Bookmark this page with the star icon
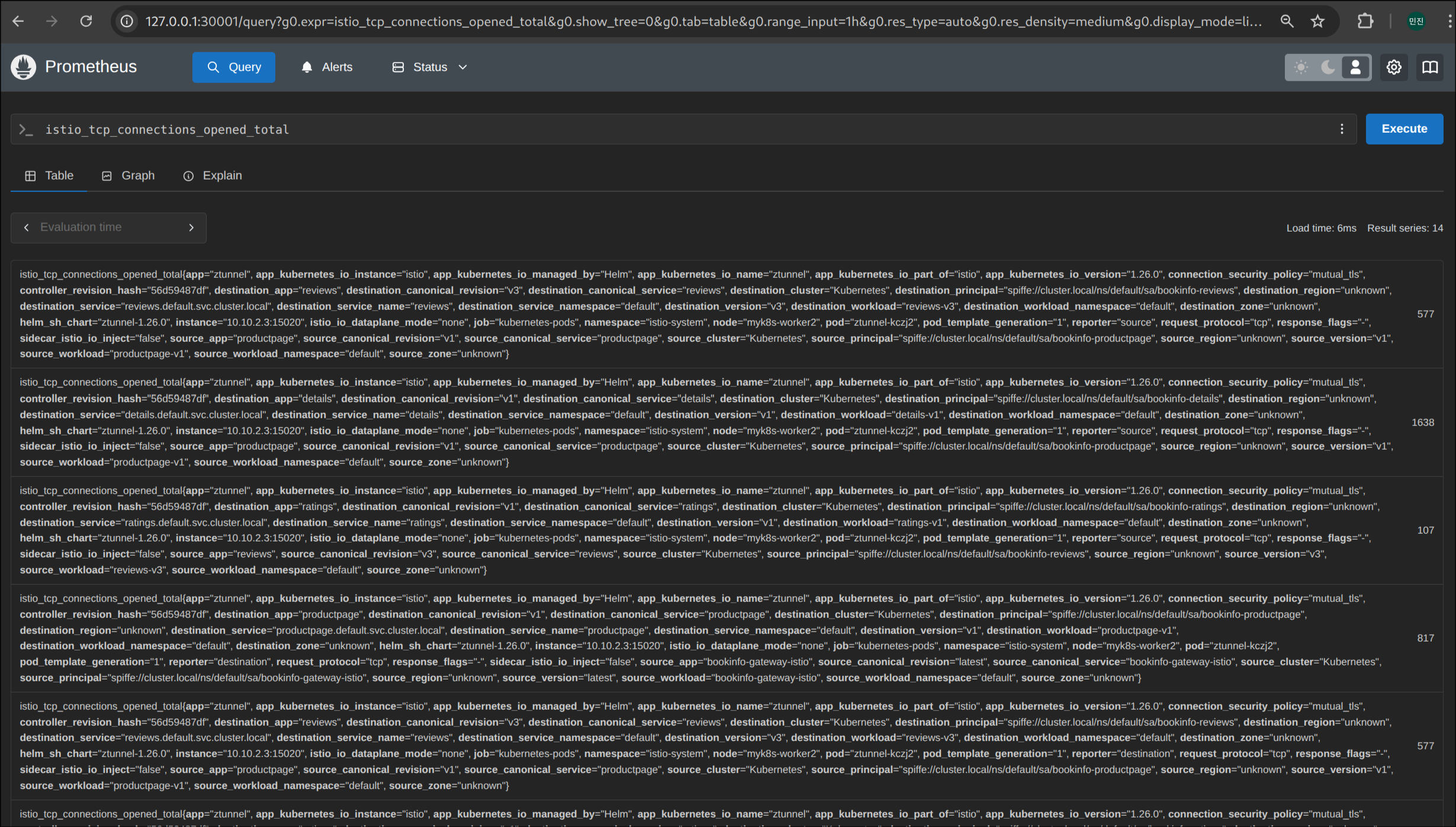 (x=1317, y=21)
